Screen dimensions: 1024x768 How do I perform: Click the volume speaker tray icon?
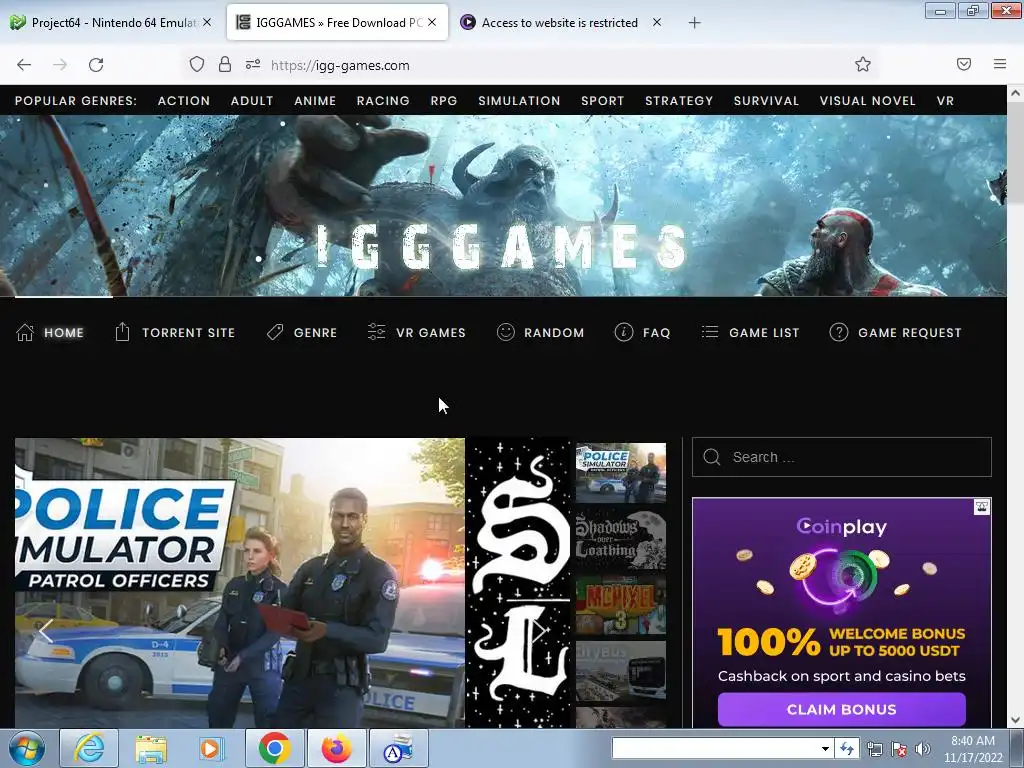923,749
